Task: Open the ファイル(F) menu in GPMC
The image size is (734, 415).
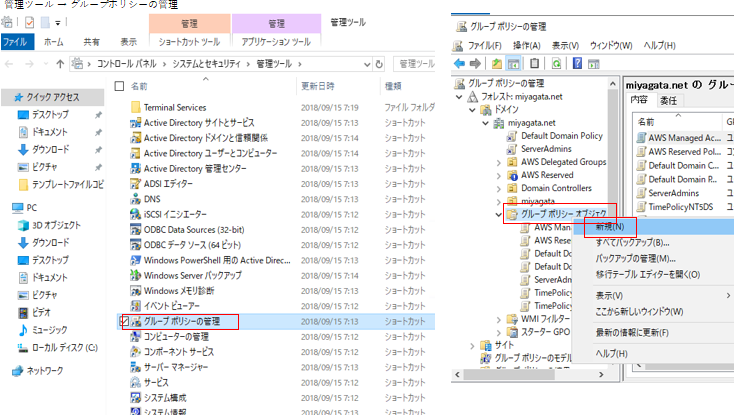Action: [x=484, y=45]
